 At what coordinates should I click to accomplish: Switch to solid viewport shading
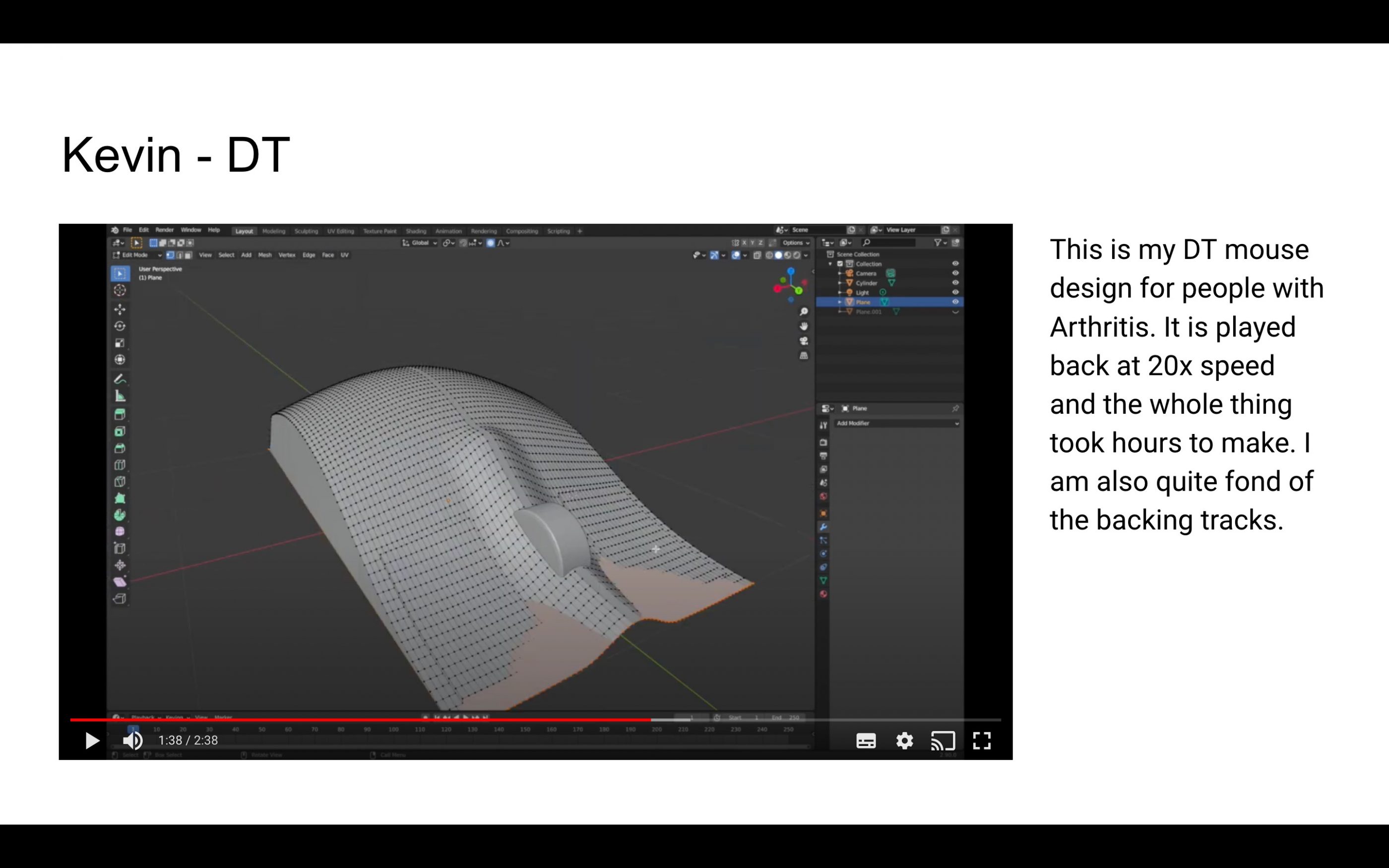pyautogui.click(x=778, y=255)
